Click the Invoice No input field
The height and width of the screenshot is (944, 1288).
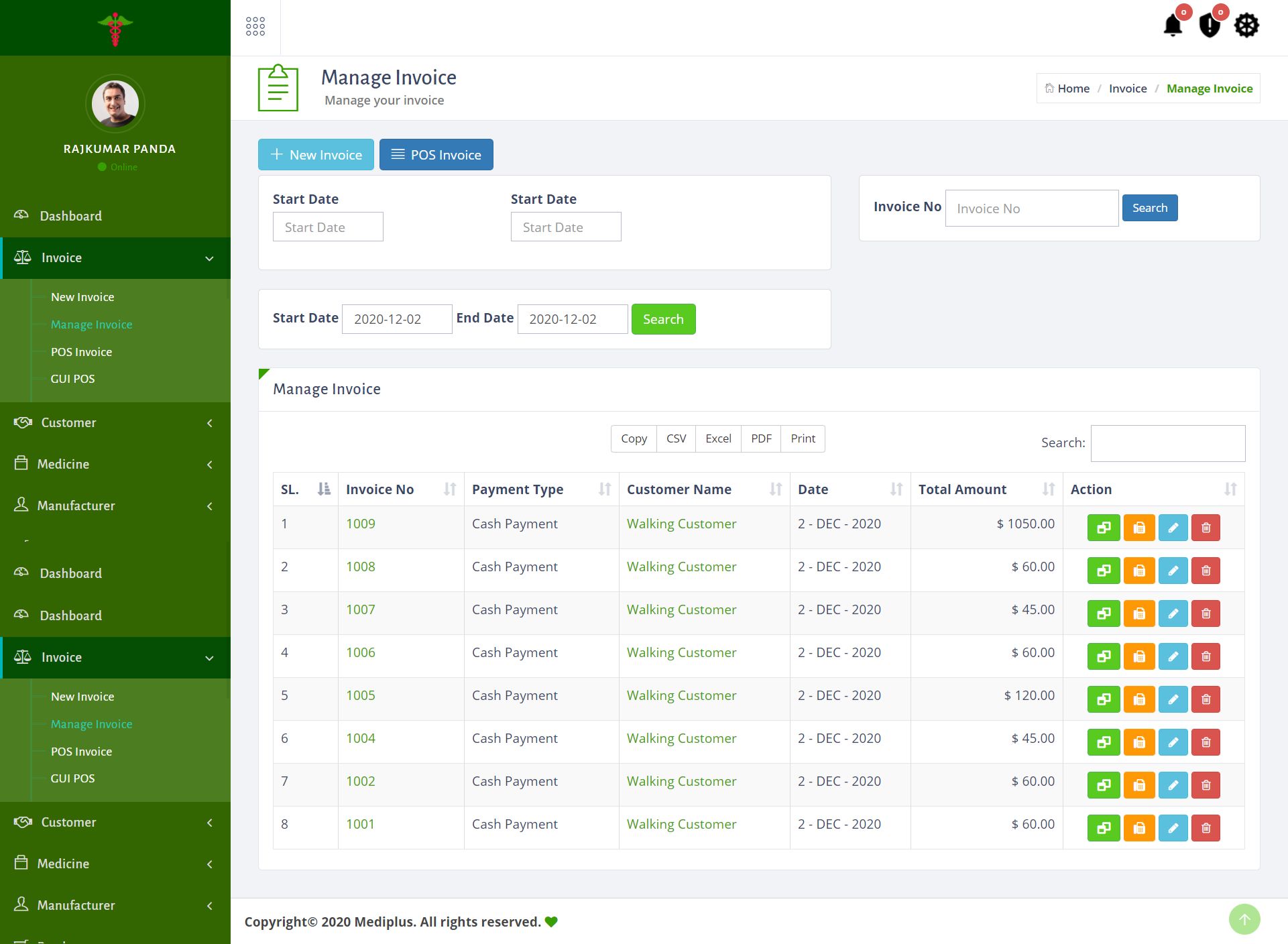pos(1031,209)
